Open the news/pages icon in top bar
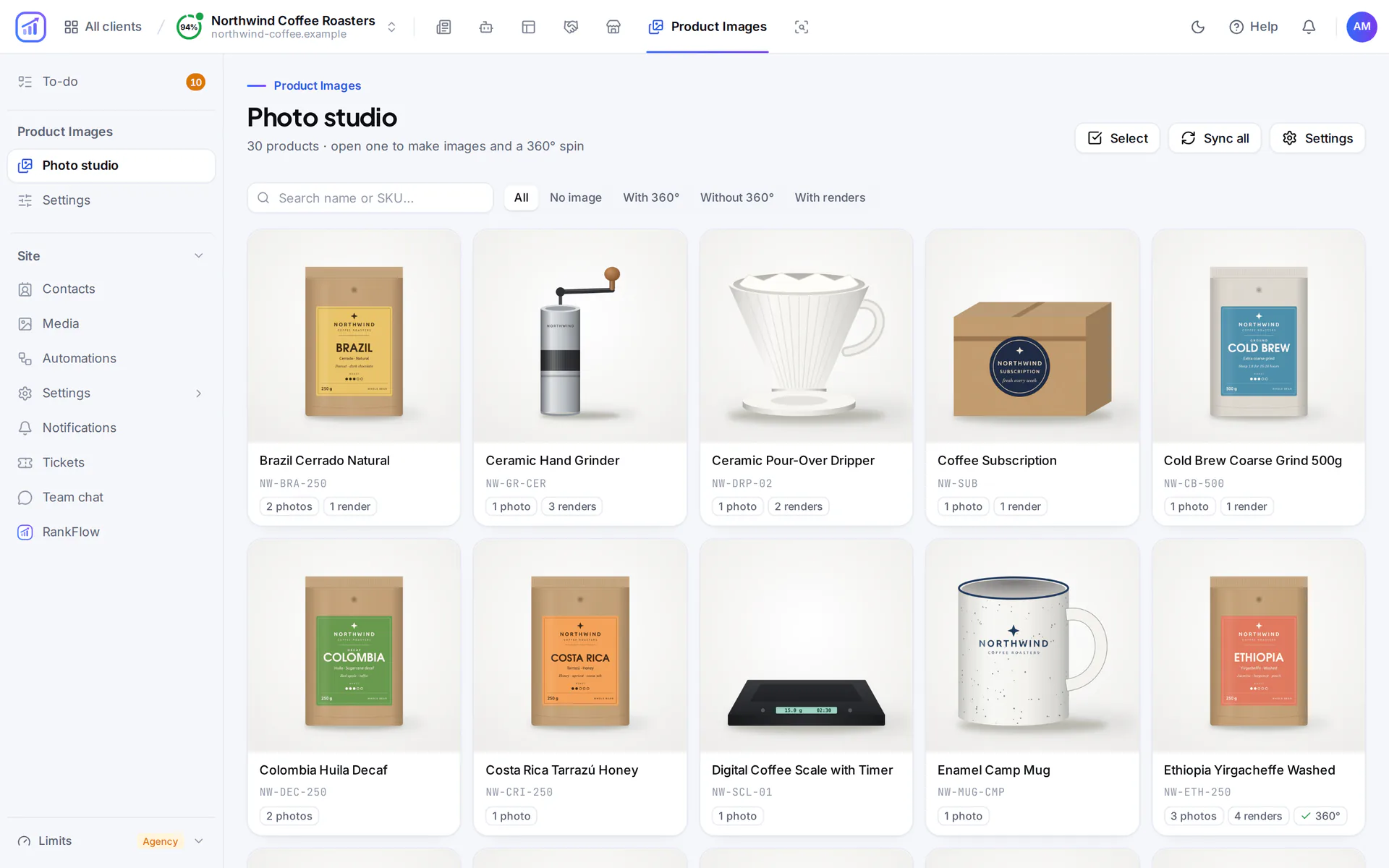This screenshot has width=1389, height=868. 443,27
